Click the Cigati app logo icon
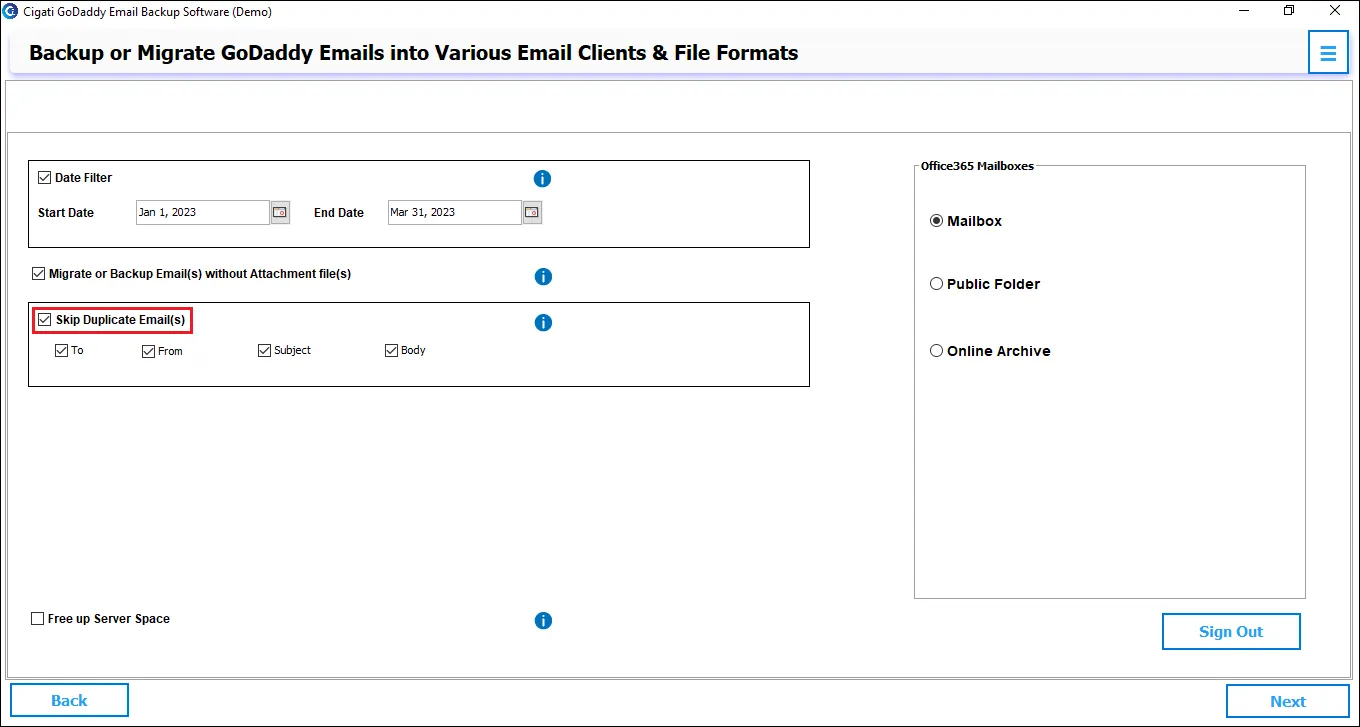The height and width of the screenshot is (727, 1360). coord(10,12)
